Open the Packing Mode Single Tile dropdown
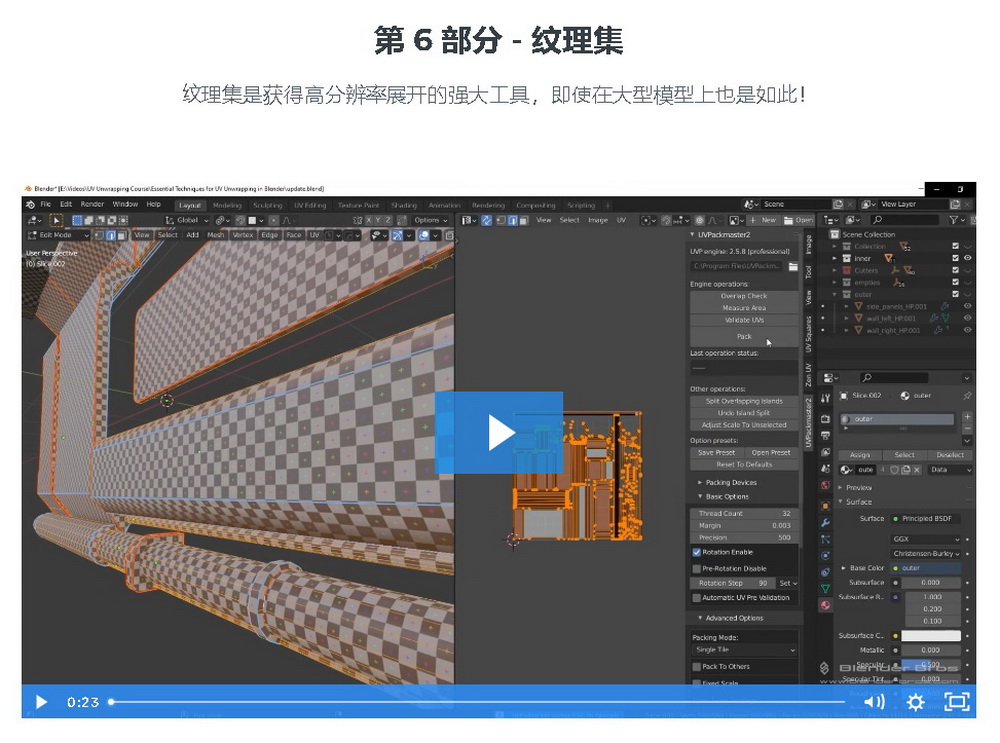The width and height of the screenshot is (1000, 743). click(744, 650)
